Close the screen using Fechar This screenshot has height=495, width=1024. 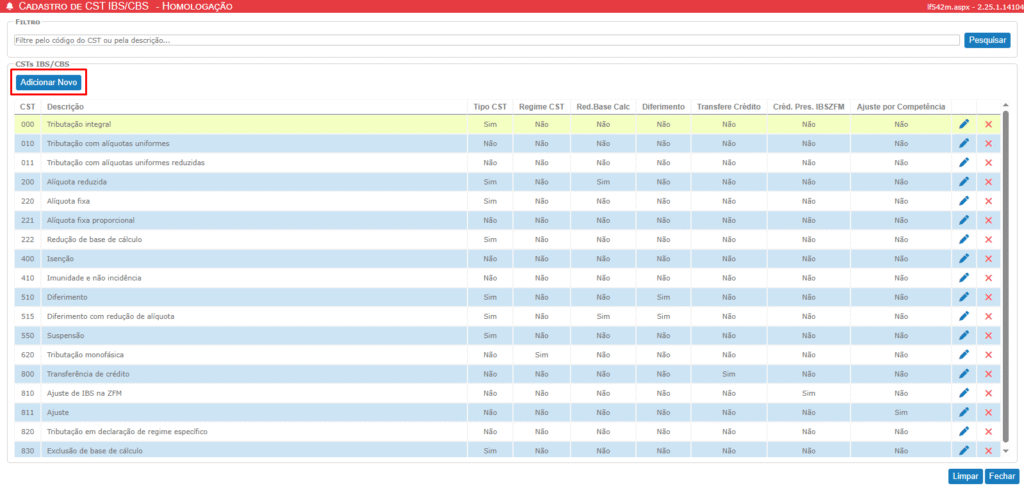pos(999,477)
